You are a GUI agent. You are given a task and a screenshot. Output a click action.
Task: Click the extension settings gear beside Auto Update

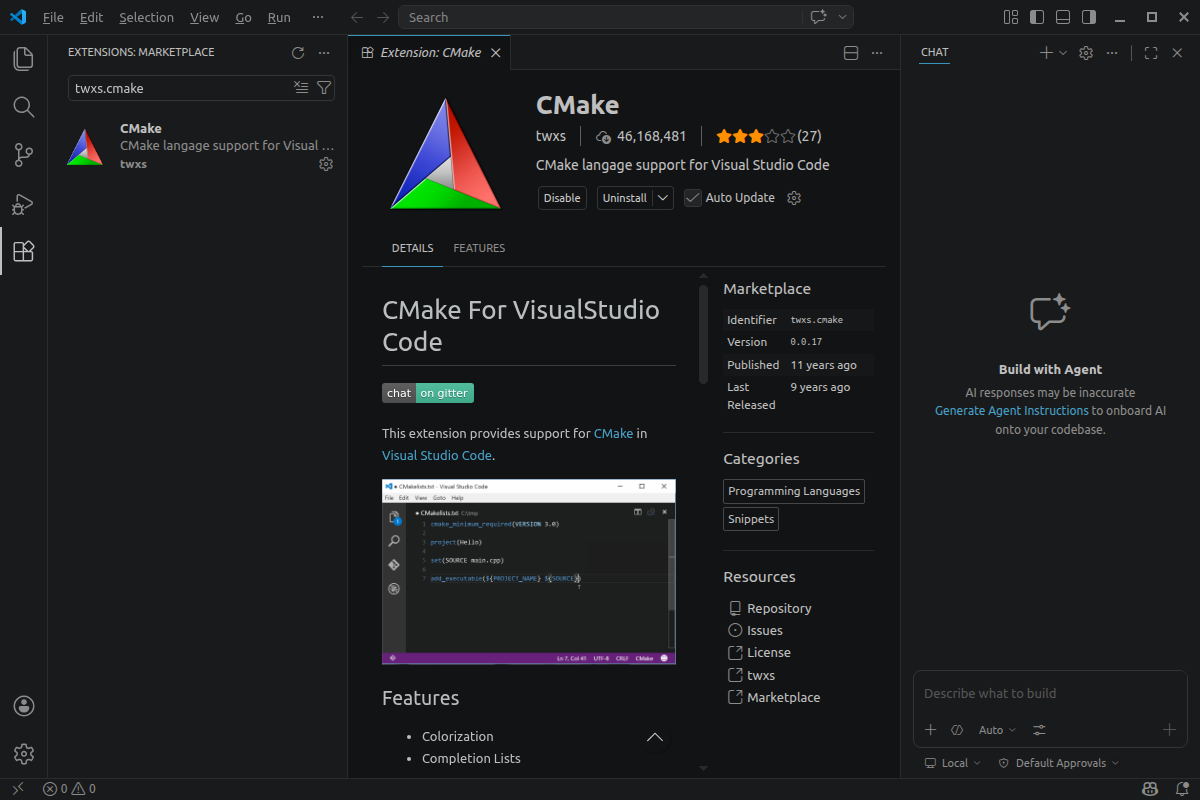coord(794,198)
